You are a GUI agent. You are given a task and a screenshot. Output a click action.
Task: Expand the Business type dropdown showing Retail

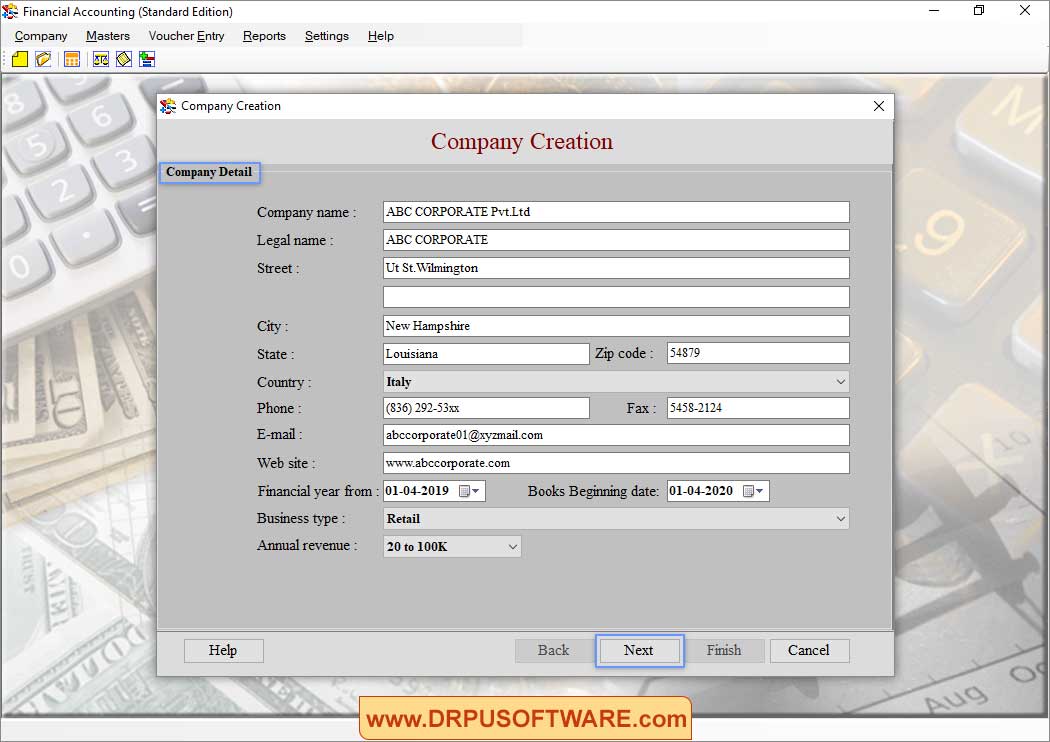(839, 519)
